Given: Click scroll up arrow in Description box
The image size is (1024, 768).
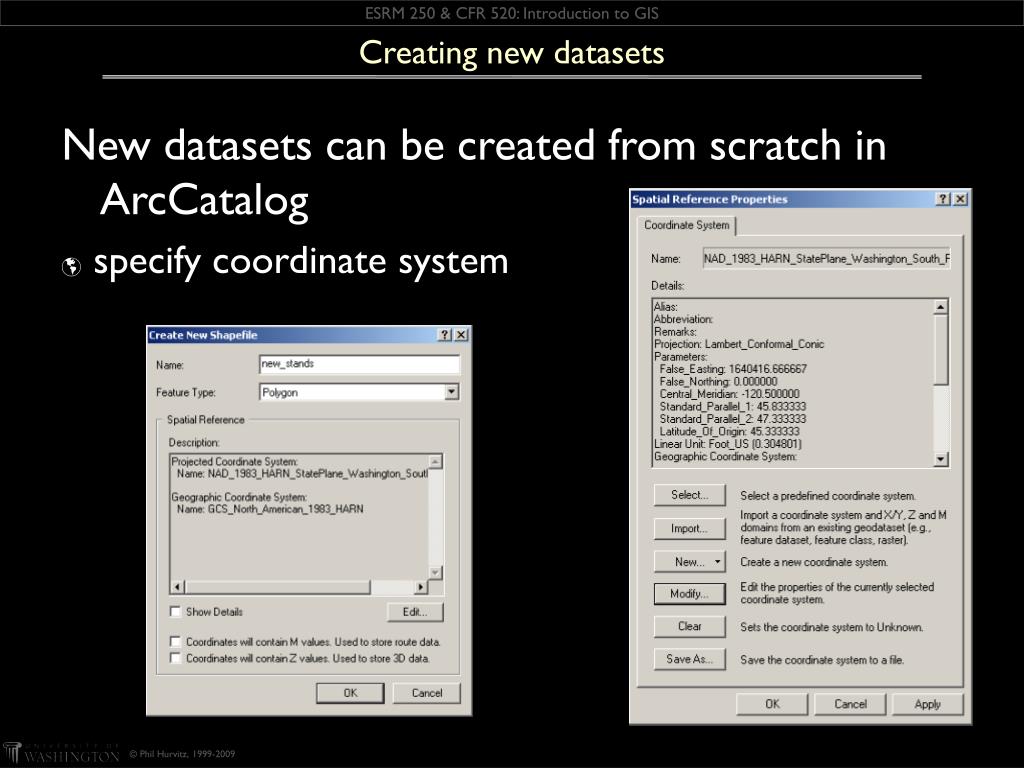Looking at the screenshot, I should [x=436, y=462].
